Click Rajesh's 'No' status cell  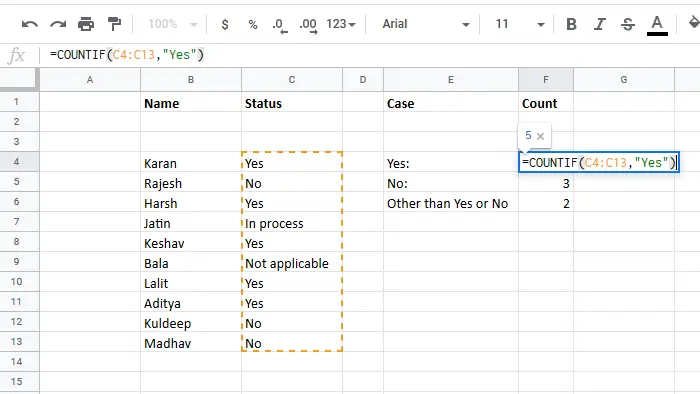click(292, 183)
